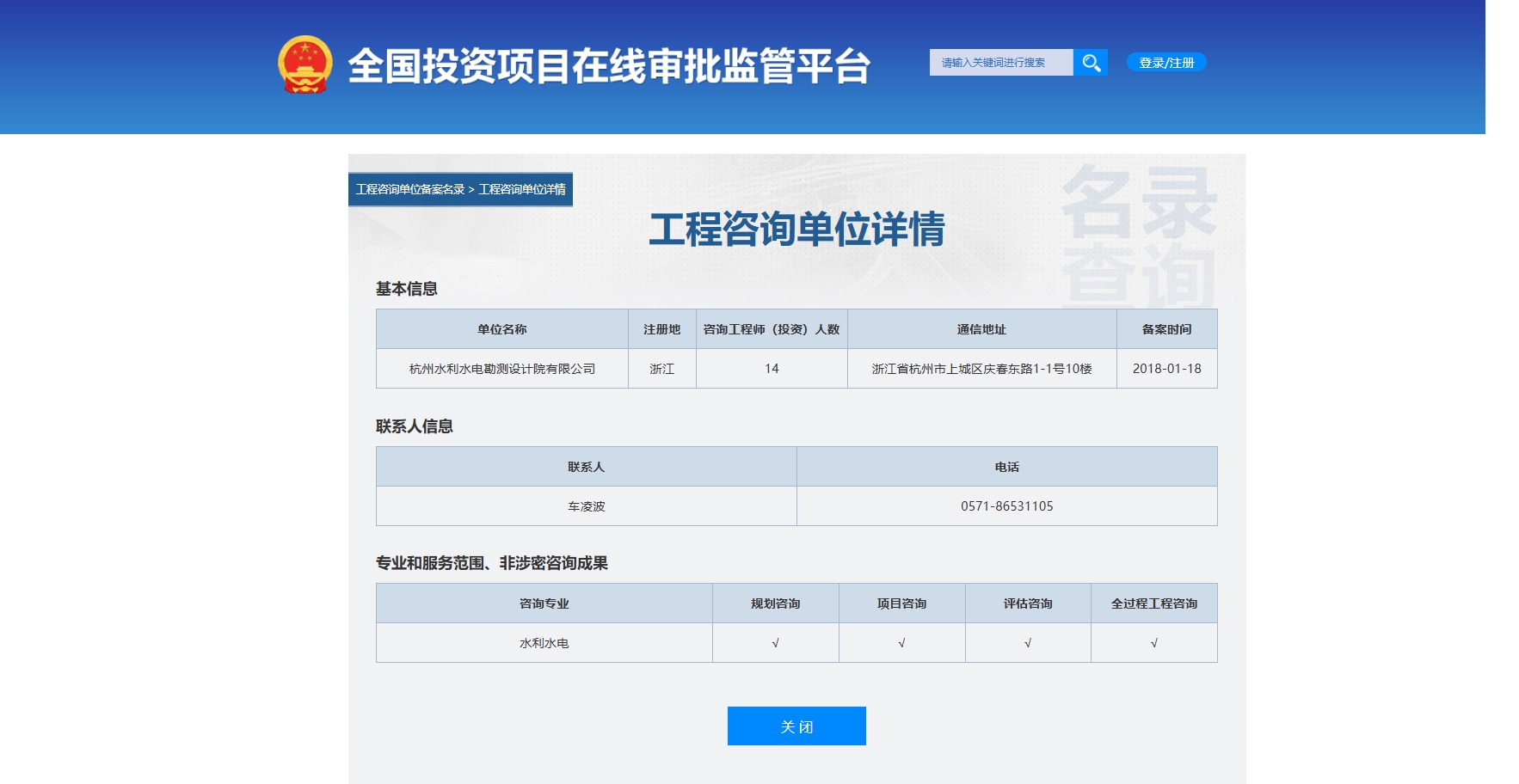
Task: Click the 联系人 column header
Action: coord(587,467)
